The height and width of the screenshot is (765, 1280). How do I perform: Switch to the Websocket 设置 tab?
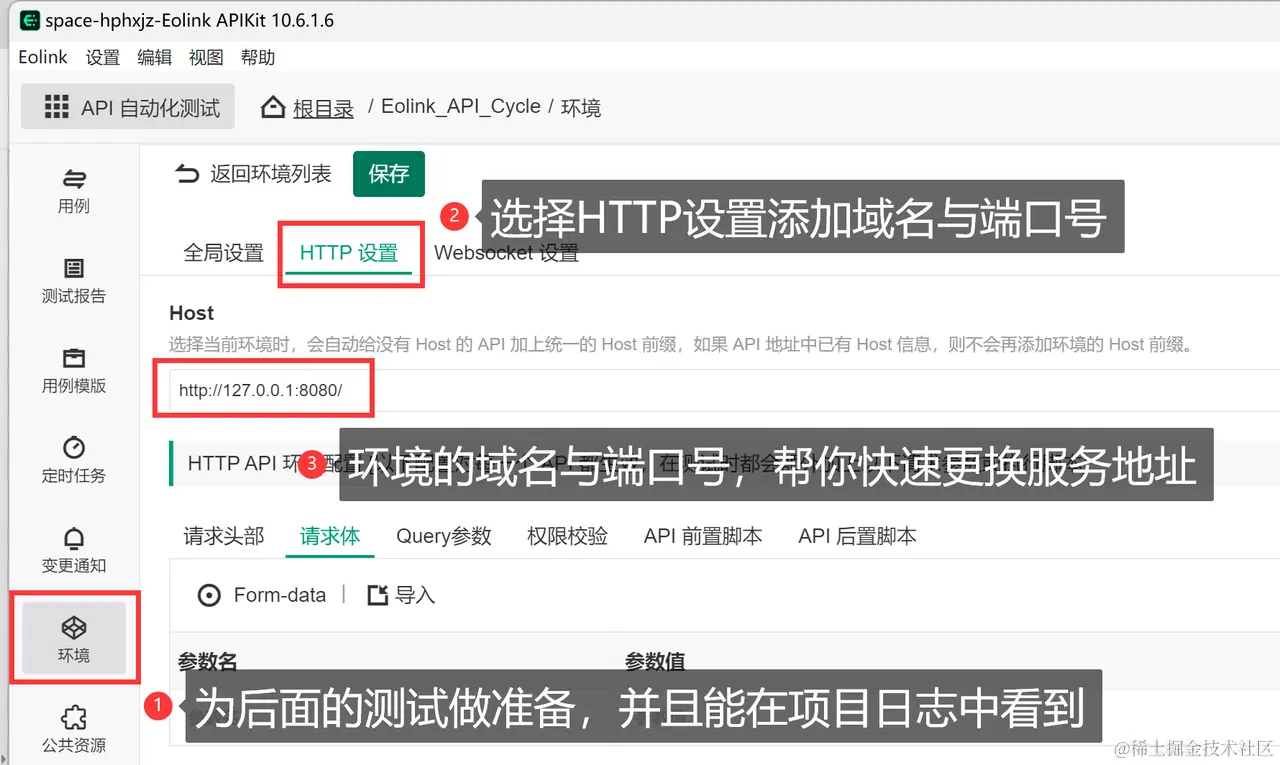[506, 253]
